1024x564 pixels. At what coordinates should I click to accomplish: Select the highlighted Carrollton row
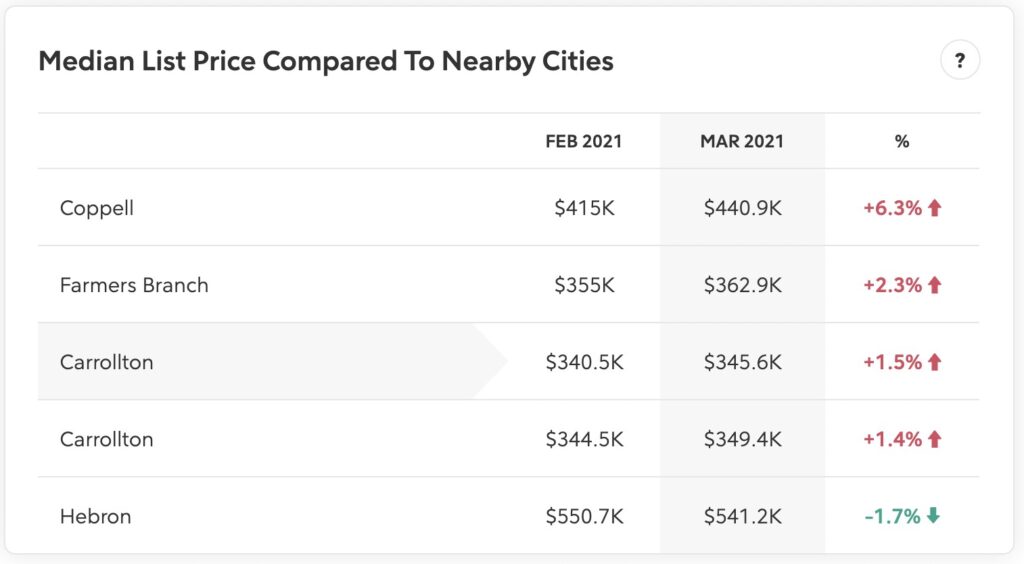(x=509, y=362)
